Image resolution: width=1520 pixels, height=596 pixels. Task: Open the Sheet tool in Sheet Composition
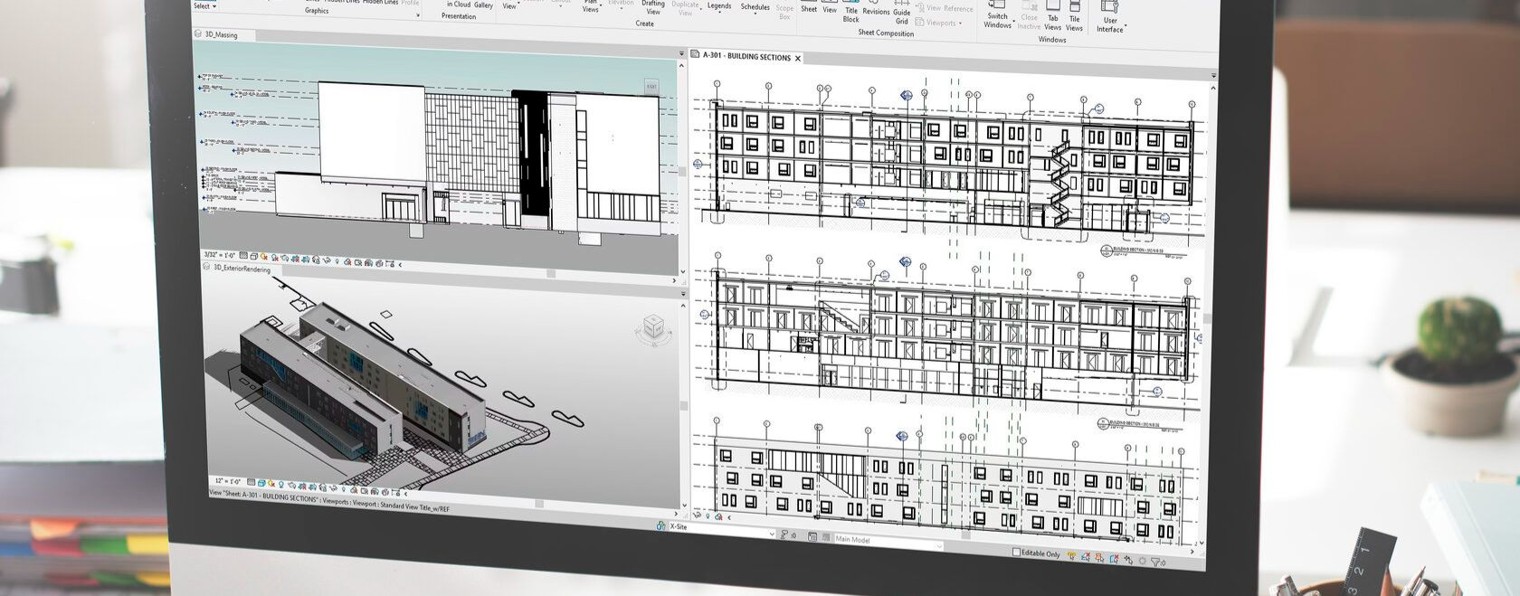coord(809,8)
